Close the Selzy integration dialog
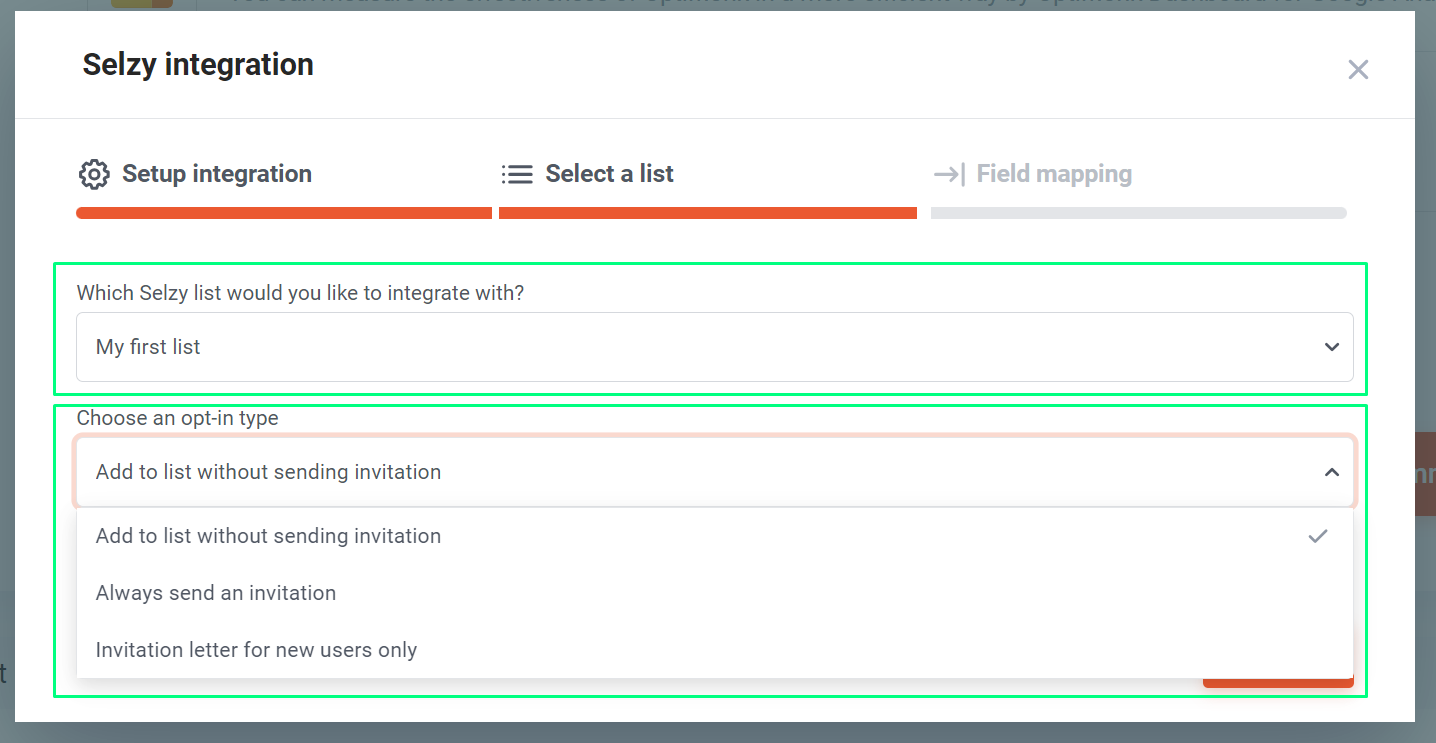The height and width of the screenshot is (743, 1436). 1358,70
